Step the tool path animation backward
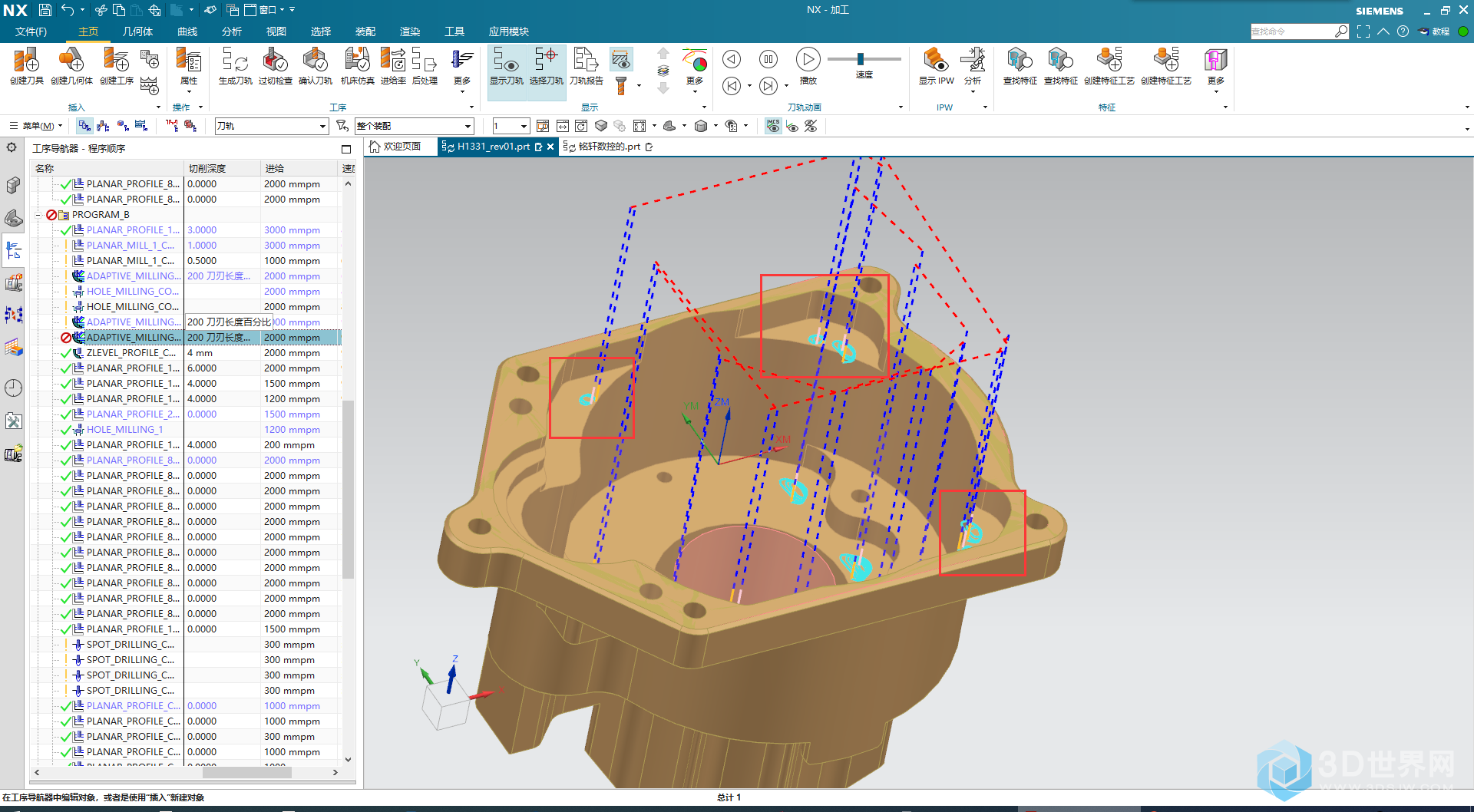 click(x=732, y=59)
